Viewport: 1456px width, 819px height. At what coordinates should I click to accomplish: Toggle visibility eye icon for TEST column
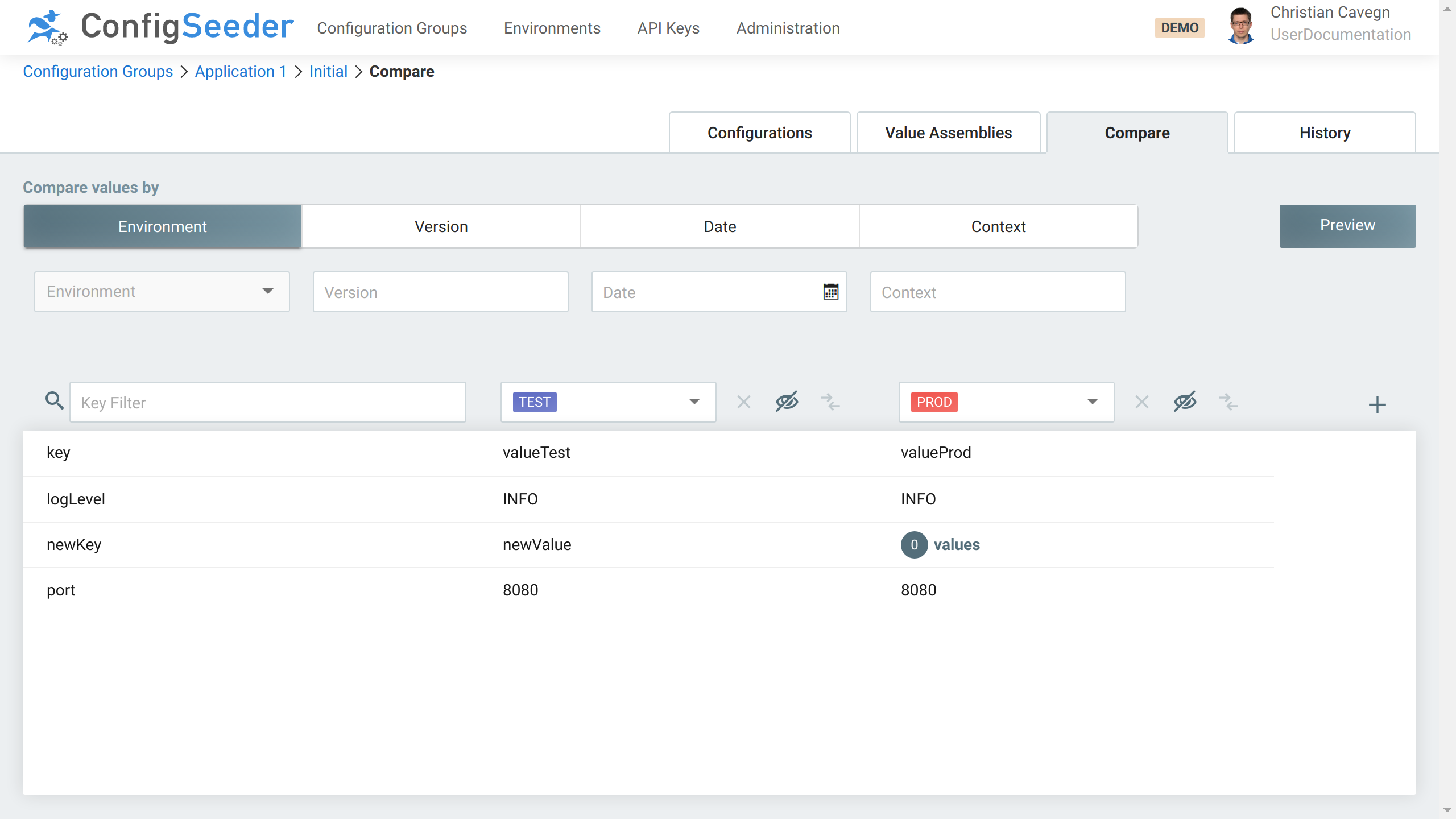coord(787,402)
